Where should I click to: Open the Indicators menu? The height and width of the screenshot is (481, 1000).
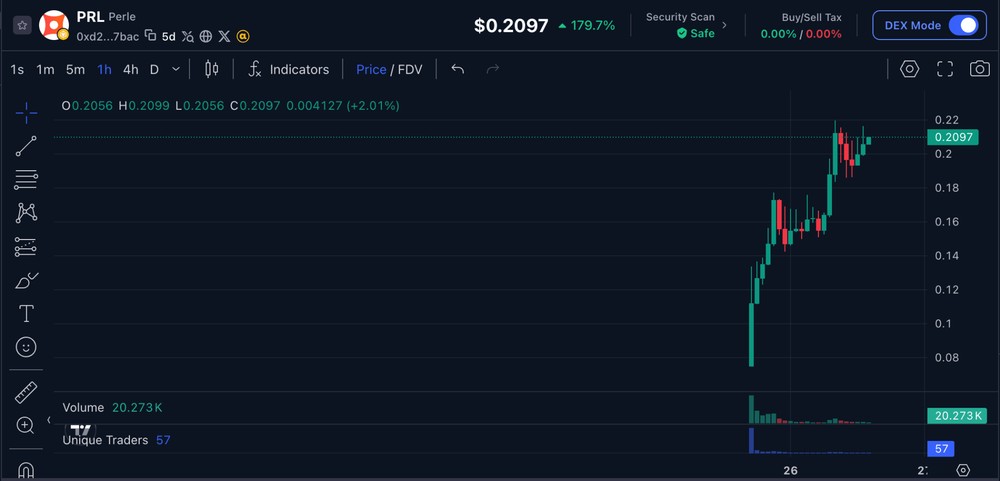pos(289,70)
